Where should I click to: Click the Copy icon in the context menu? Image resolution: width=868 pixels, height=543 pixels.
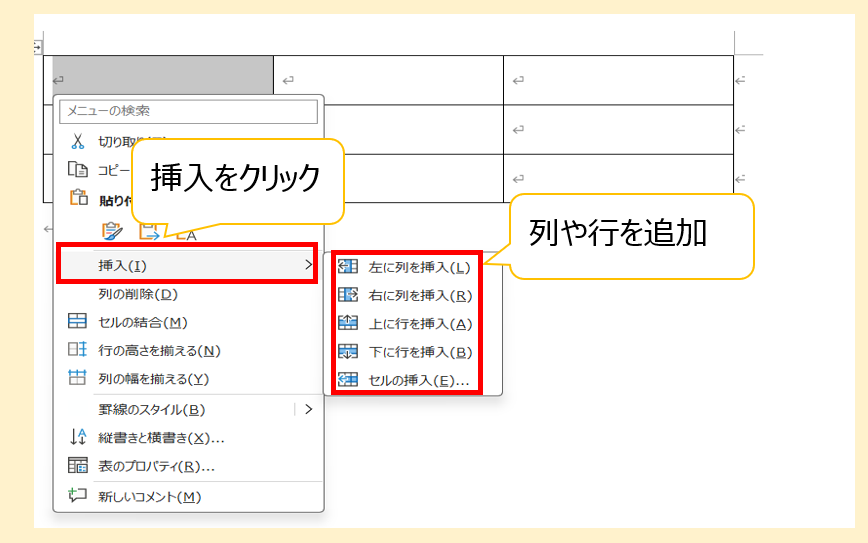[x=78, y=170]
